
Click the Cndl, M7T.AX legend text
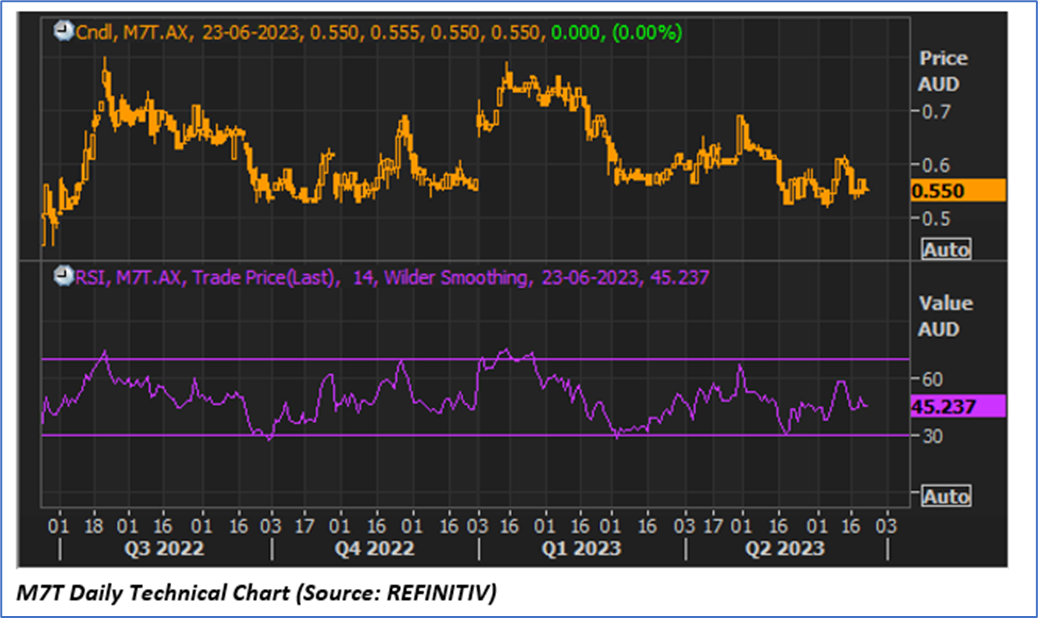click(133, 32)
